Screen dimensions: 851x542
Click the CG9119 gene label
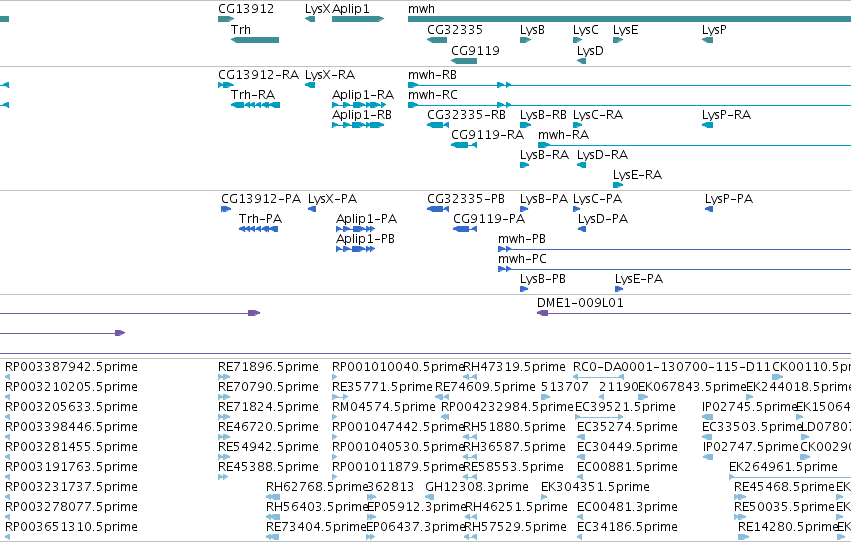[x=475, y=50]
